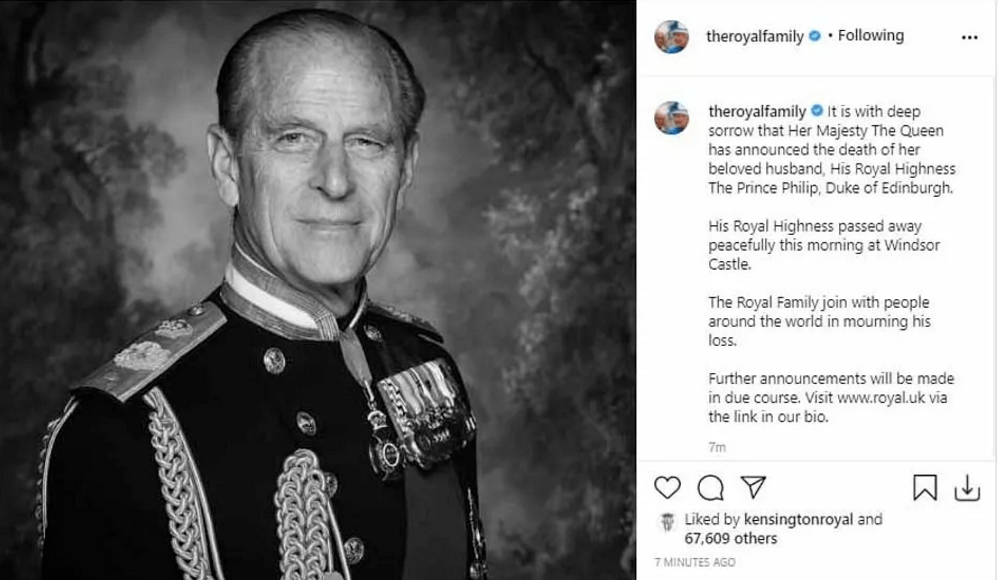The image size is (998, 580).
Task: Click the black-and-white portrait photo
Action: 318,290
